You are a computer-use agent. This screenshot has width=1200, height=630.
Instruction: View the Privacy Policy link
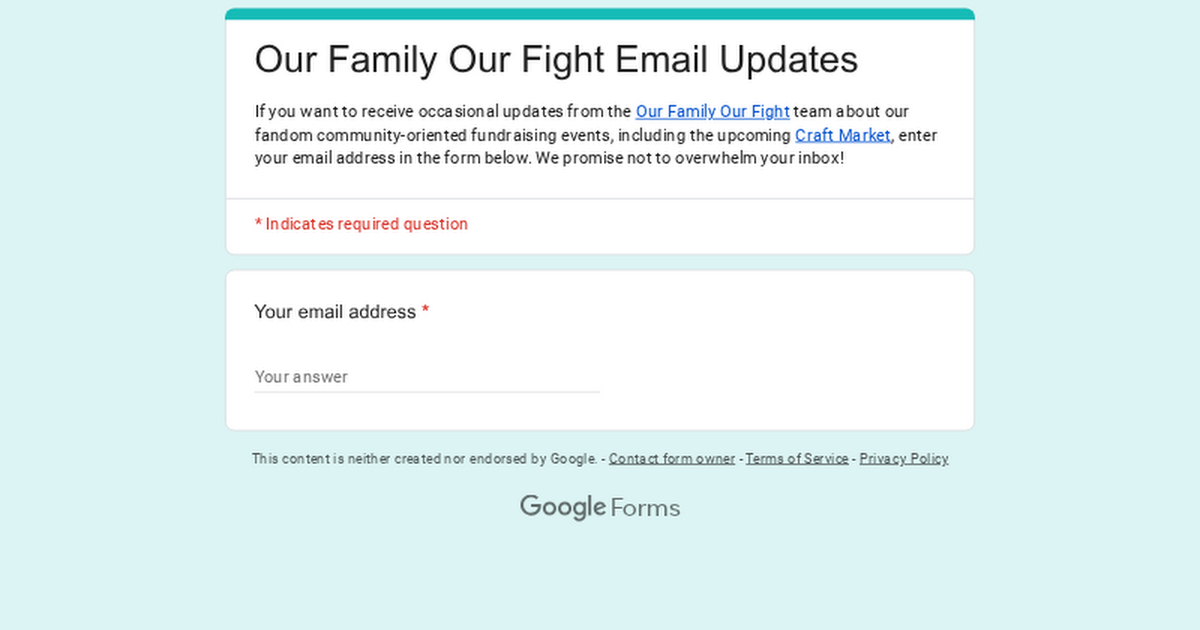point(903,459)
